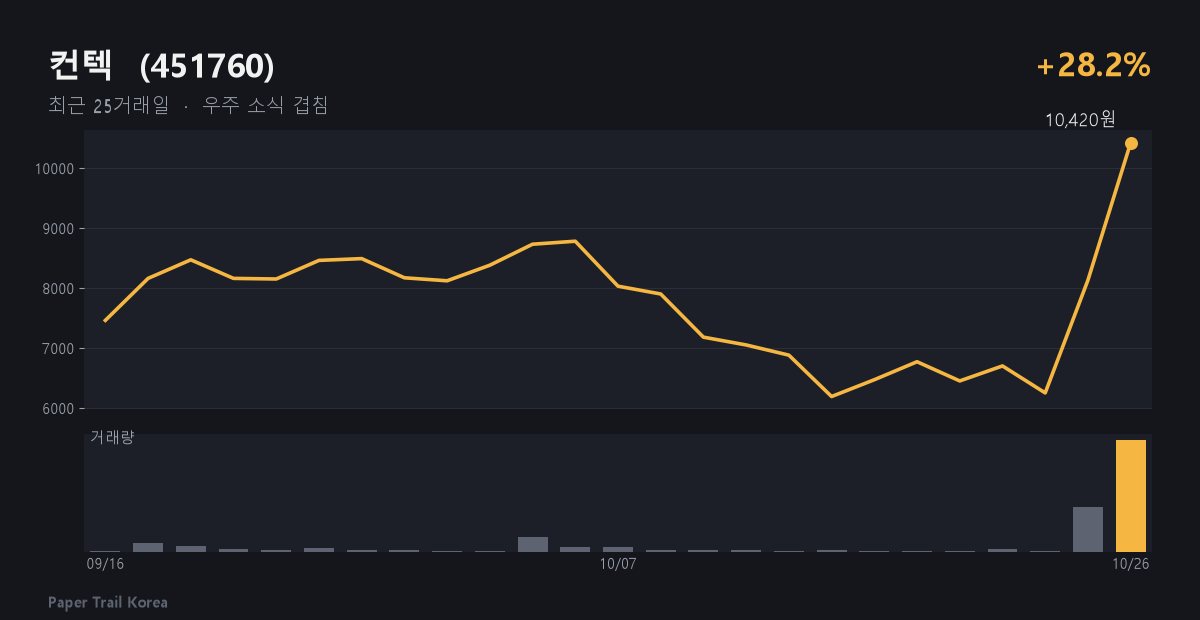The image size is (1200, 620).
Task: Click the tall gray volume bar beside the orange one
Action: click(x=1088, y=529)
